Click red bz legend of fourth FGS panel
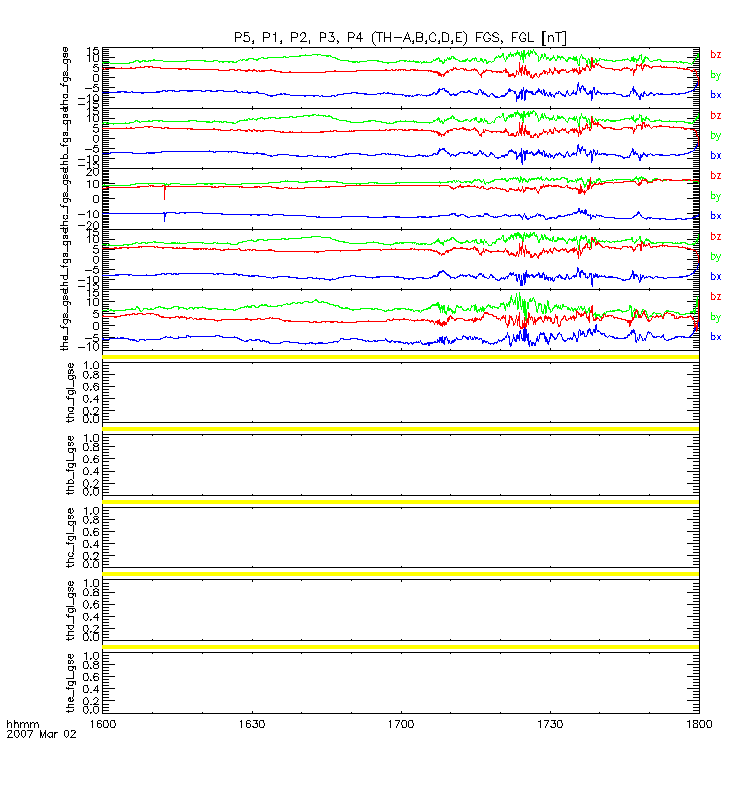This screenshot has width=750, height=800. point(716,236)
